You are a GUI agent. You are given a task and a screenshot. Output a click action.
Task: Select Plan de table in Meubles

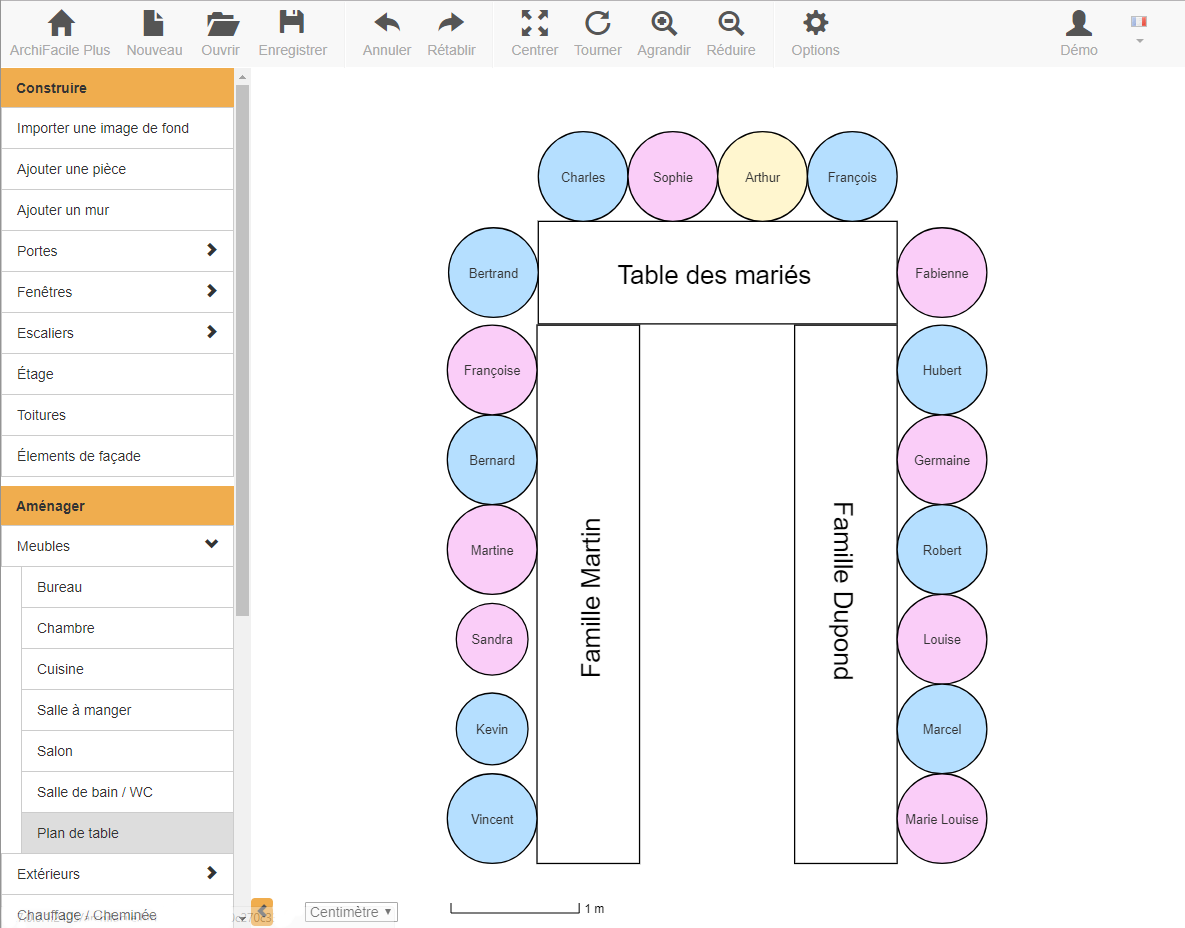pyautogui.click(x=127, y=833)
